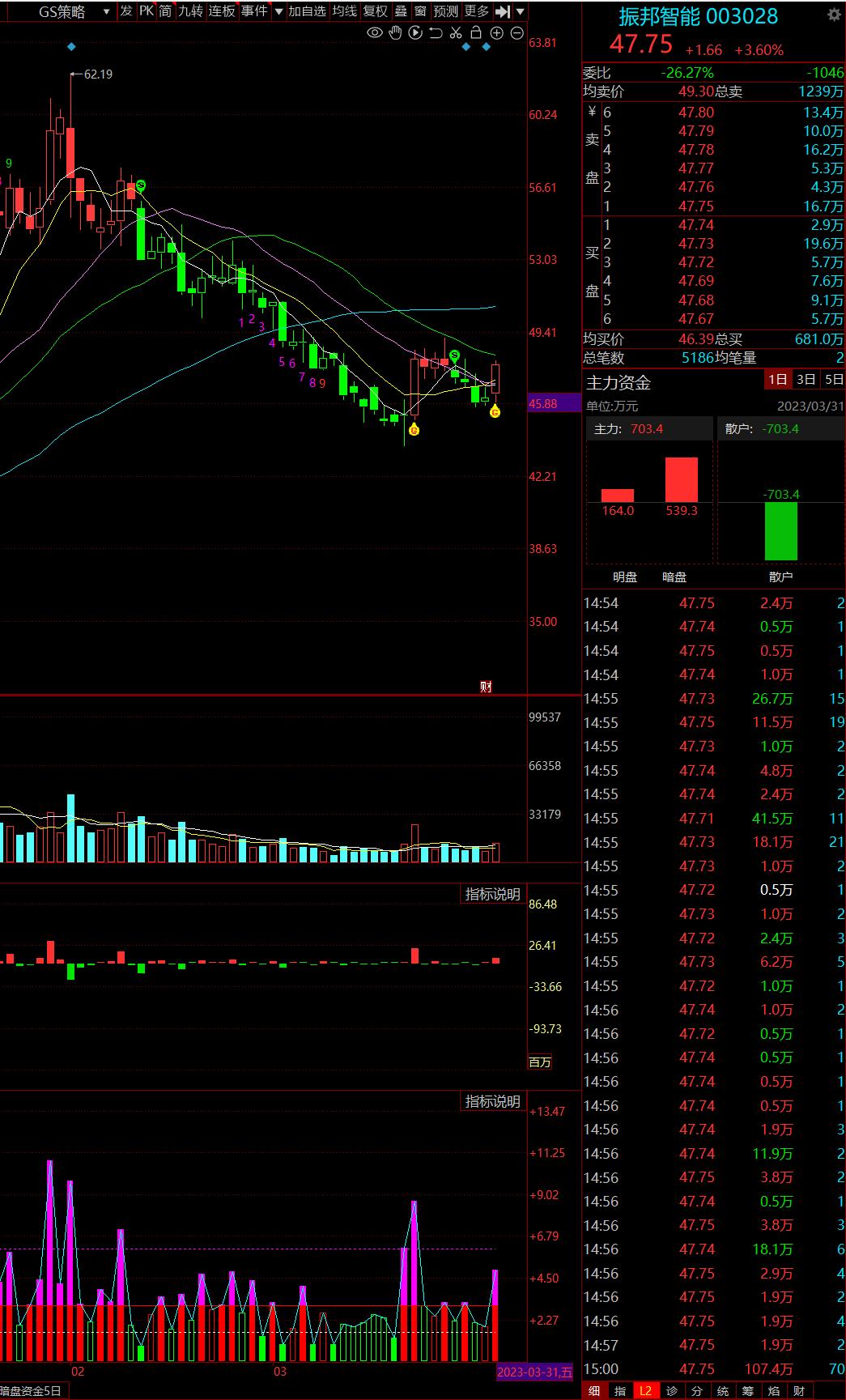Open settings gear beside 振邦智能 title
This screenshot has width=846, height=1400.
click(834, 15)
